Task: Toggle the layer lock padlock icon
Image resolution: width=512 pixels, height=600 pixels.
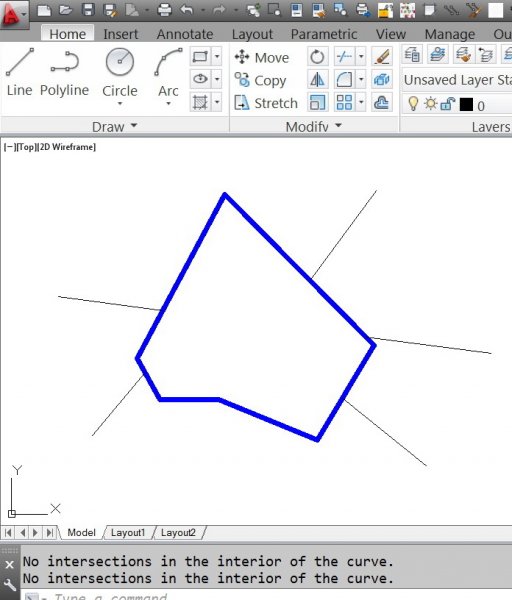Action: 447,104
